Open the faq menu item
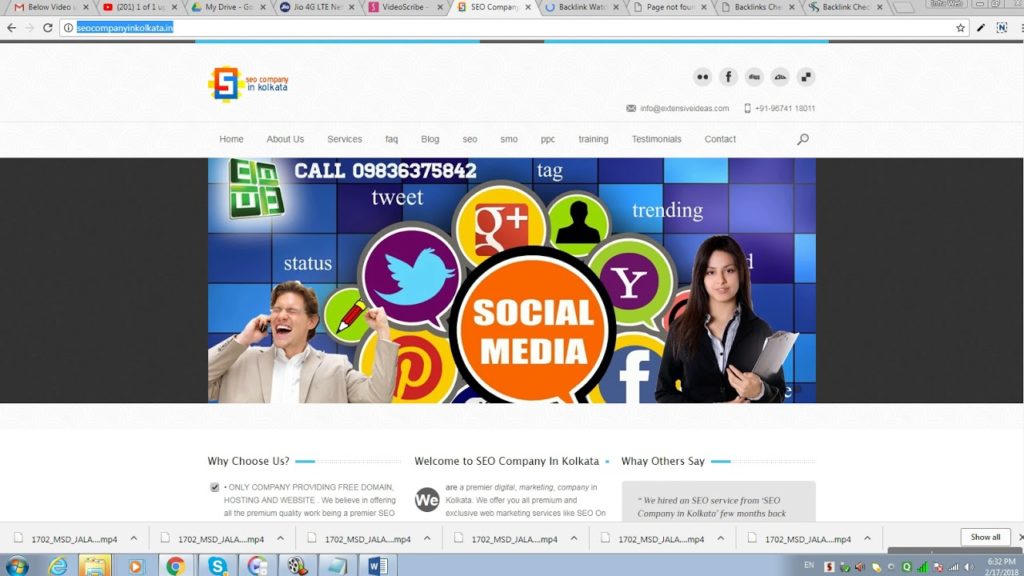 pyautogui.click(x=391, y=139)
